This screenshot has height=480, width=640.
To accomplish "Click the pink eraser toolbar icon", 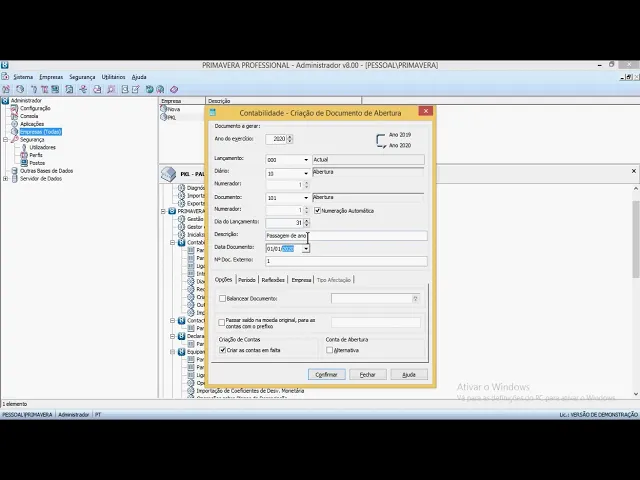I will pyautogui.click(x=174, y=89).
